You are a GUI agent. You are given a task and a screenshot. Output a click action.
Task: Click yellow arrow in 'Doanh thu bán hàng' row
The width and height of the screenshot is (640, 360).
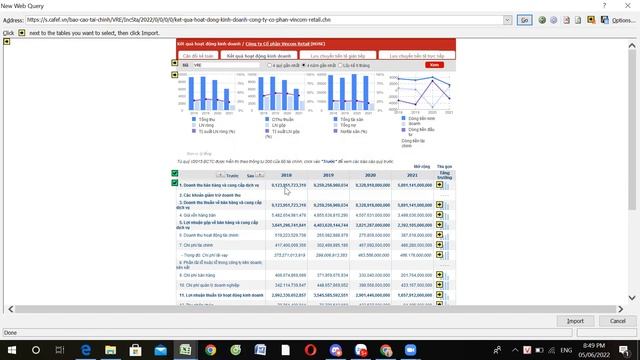click(x=439, y=184)
